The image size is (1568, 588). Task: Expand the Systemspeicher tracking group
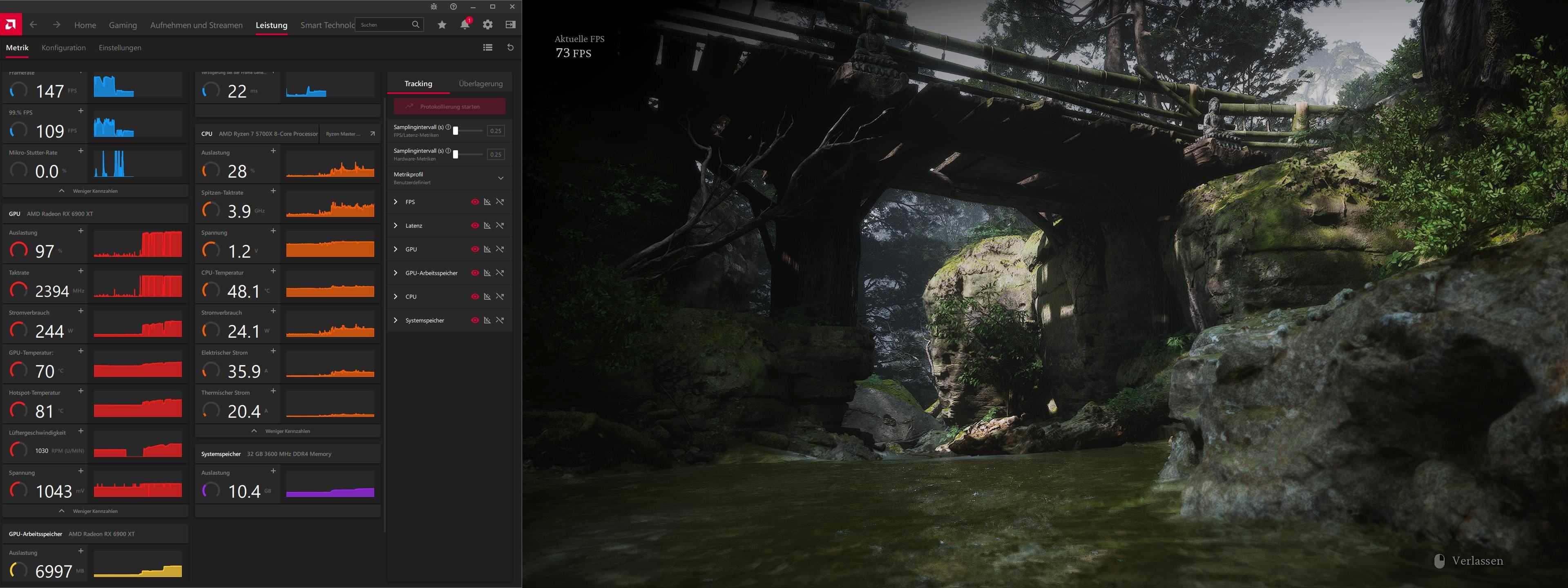tap(395, 321)
